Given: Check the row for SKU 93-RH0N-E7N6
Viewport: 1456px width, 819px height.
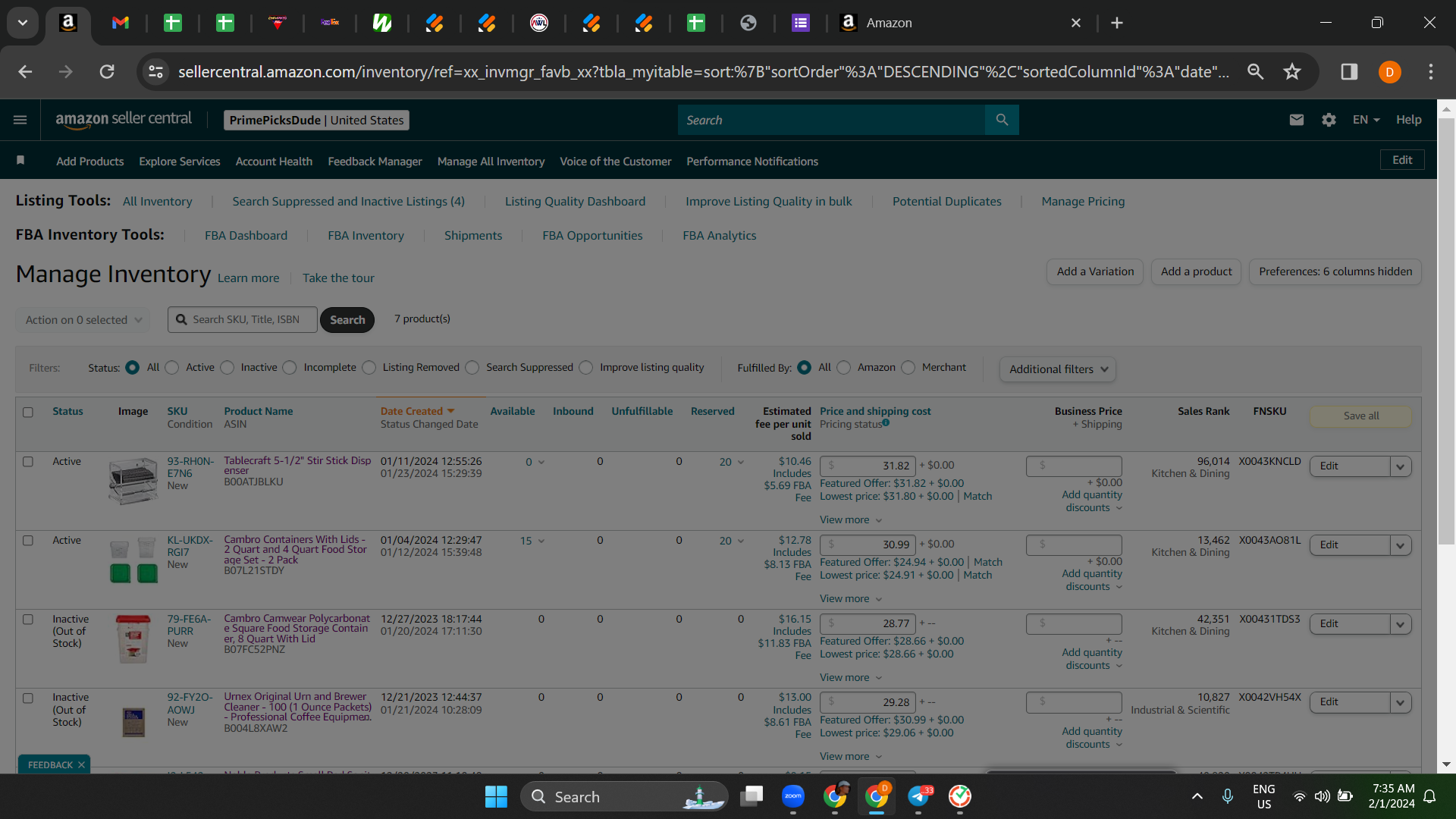Looking at the screenshot, I should coord(28,462).
